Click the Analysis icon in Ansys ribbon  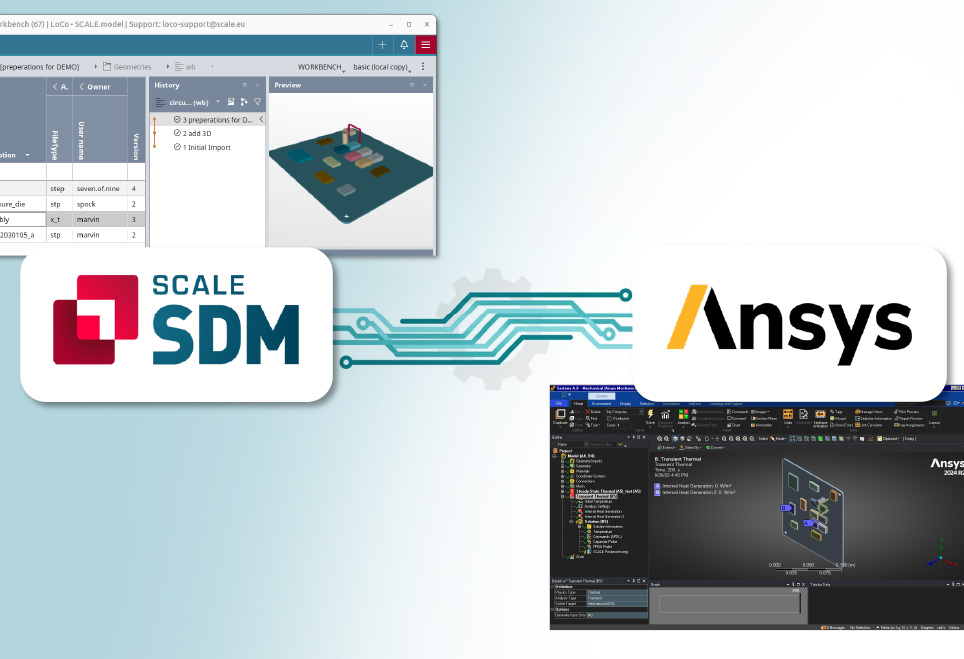pyautogui.click(x=684, y=415)
